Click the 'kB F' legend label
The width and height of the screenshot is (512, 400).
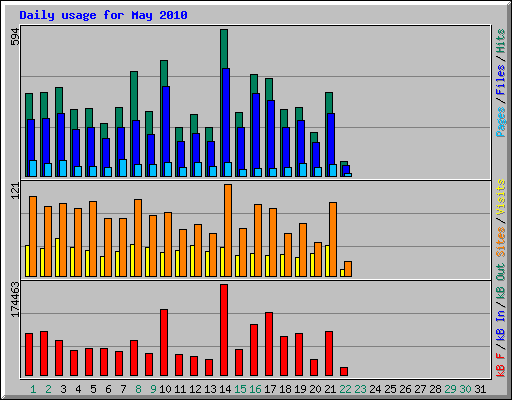(500, 365)
